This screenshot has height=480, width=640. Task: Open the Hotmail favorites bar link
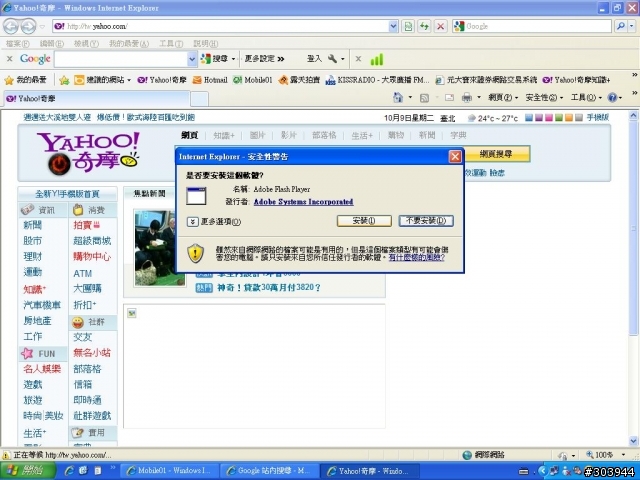click(210, 80)
